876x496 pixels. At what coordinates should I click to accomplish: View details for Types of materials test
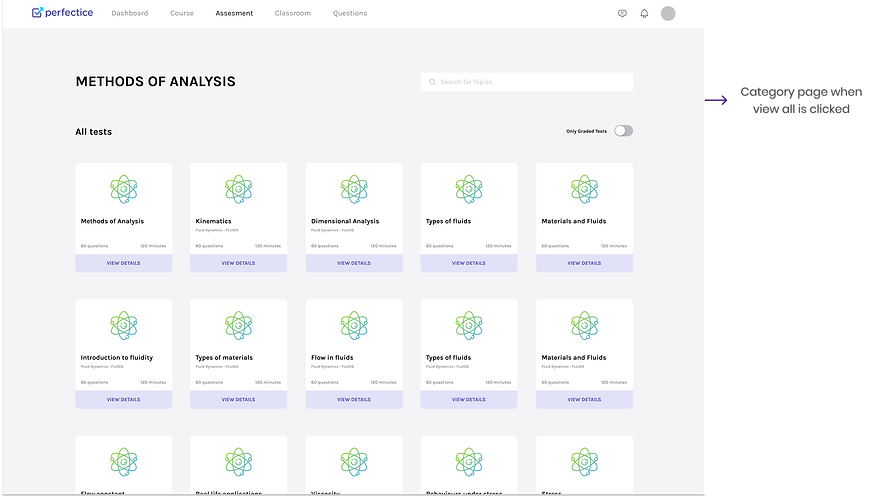click(x=239, y=399)
